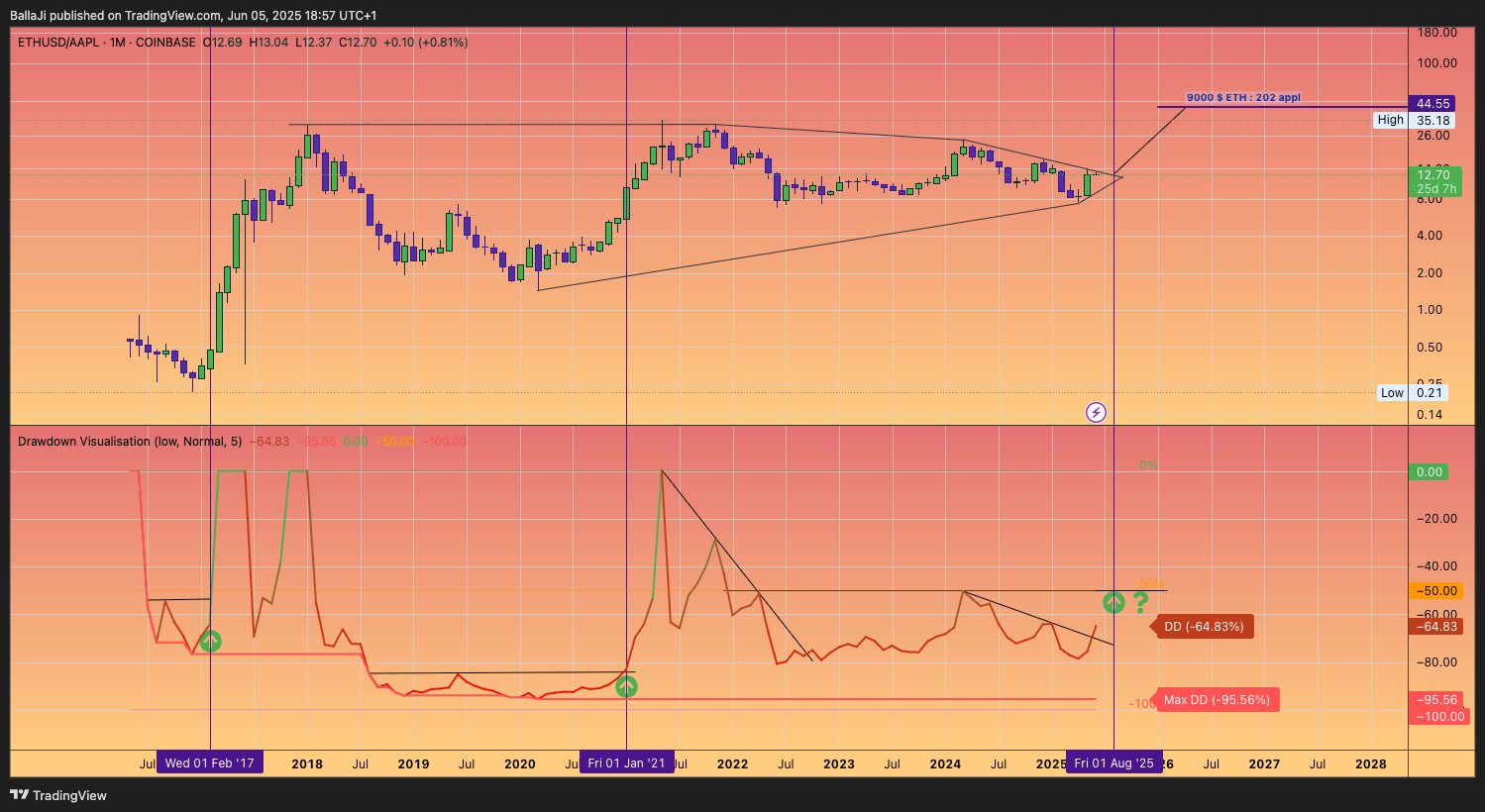Click the low value L12.37
The height and width of the screenshot is (812, 1485).
pos(313,43)
